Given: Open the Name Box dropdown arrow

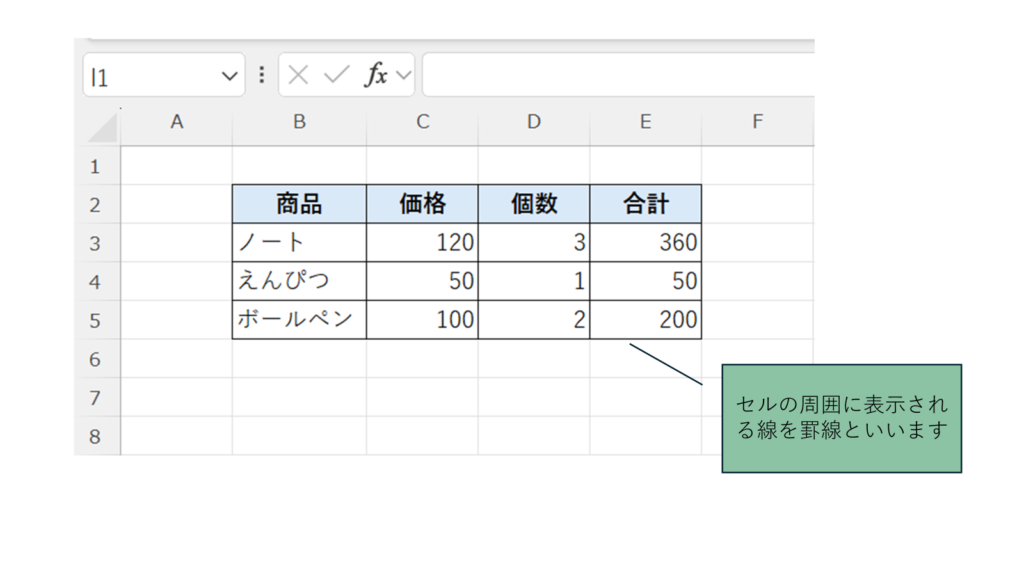Looking at the screenshot, I should click(229, 76).
